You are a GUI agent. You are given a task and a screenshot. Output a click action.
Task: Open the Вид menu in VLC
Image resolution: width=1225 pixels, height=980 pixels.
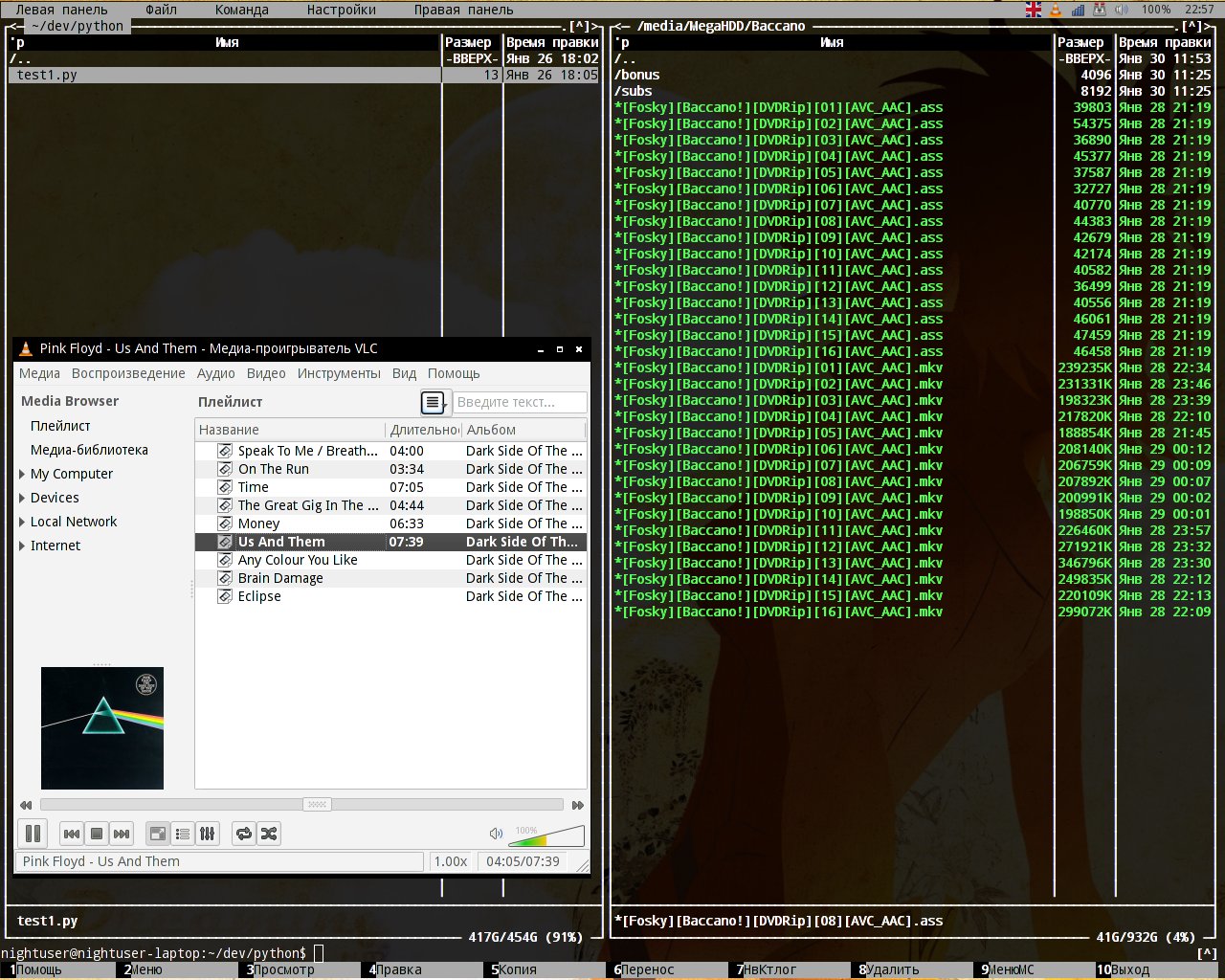coord(405,373)
